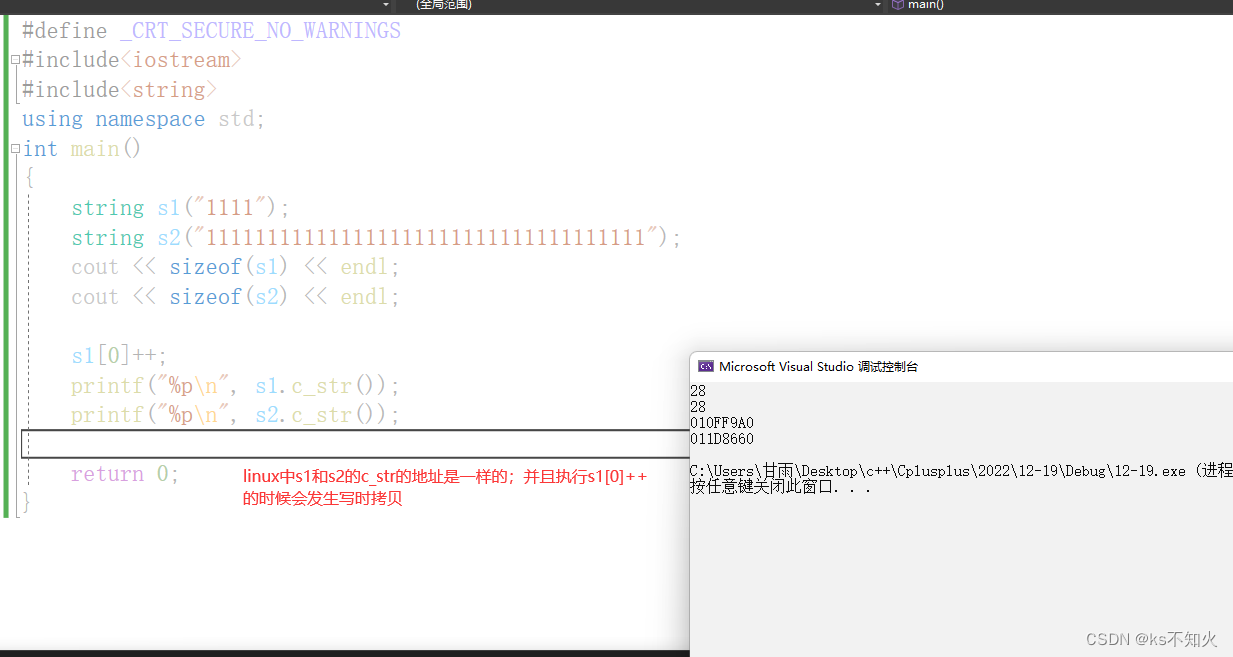Click the #include<string> line
1233x657 pixels.
[x=119, y=90]
